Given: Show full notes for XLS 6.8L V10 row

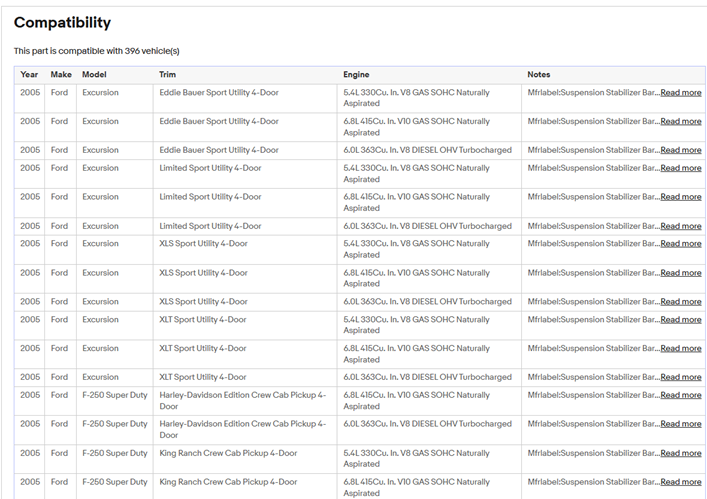Looking at the screenshot, I should 680,273.
